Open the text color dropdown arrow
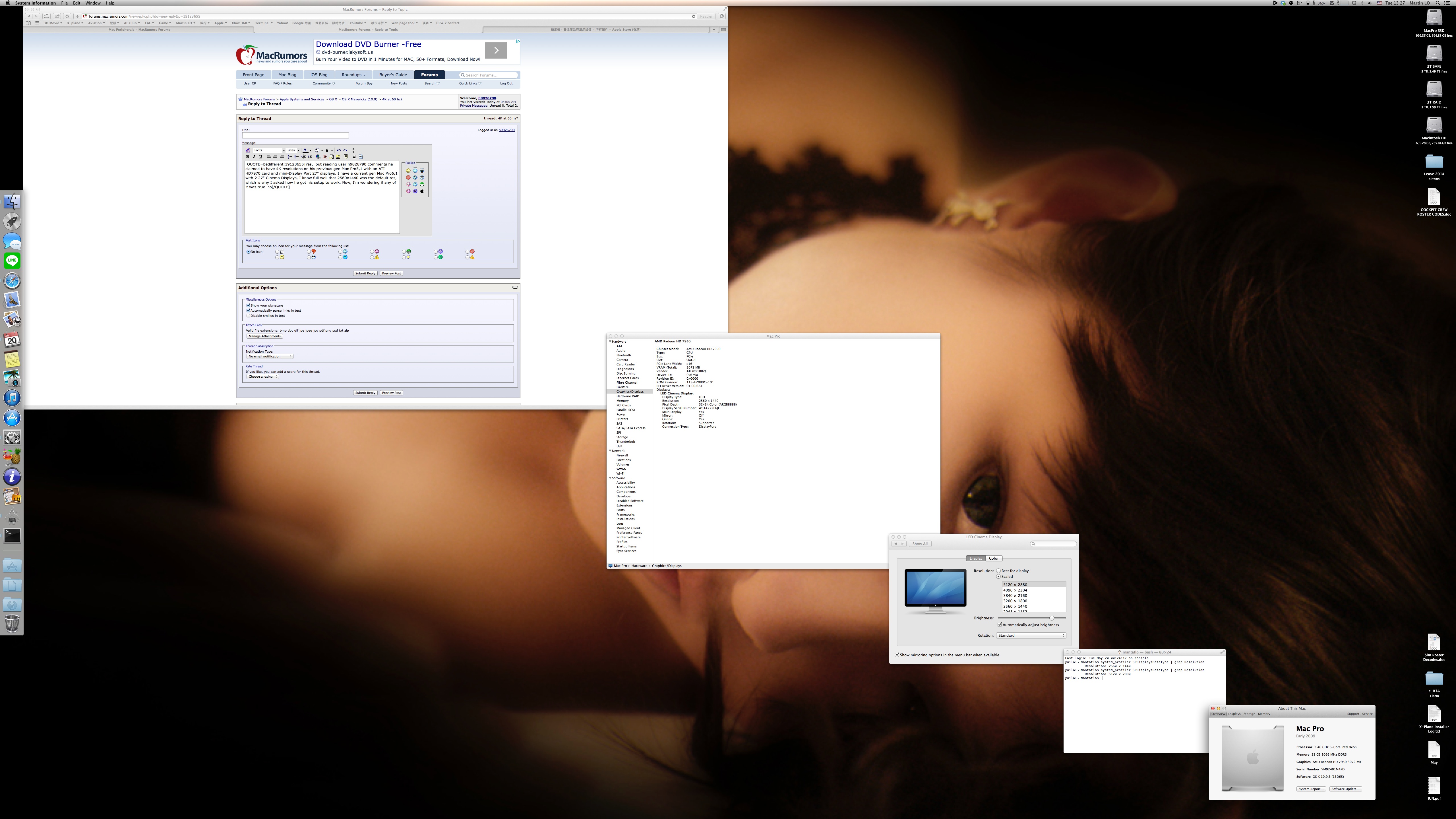The image size is (1456, 819). (x=310, y=150)
